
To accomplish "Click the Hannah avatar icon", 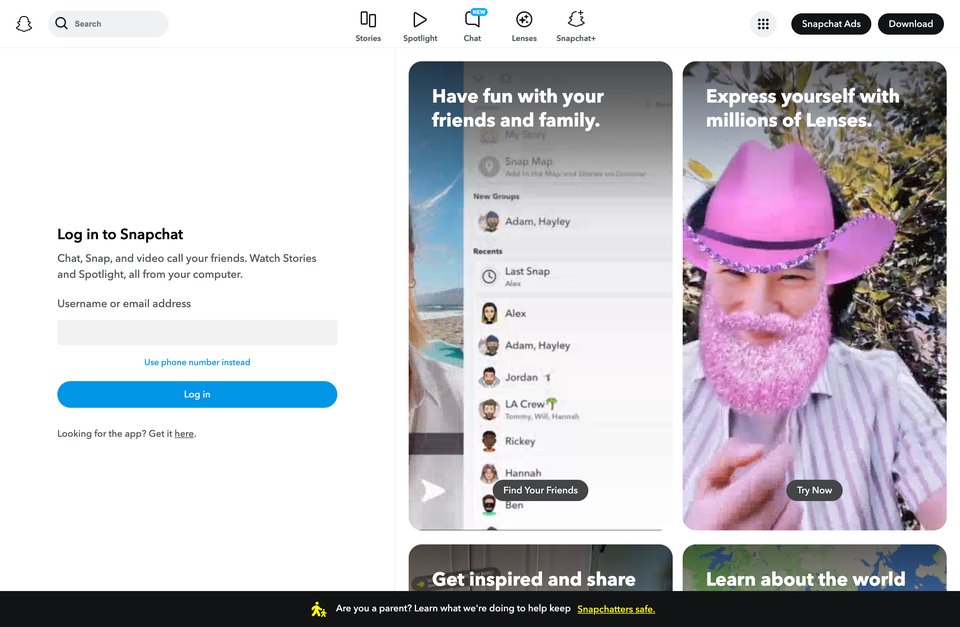I will pyautogui.click(x=489, y=473).
